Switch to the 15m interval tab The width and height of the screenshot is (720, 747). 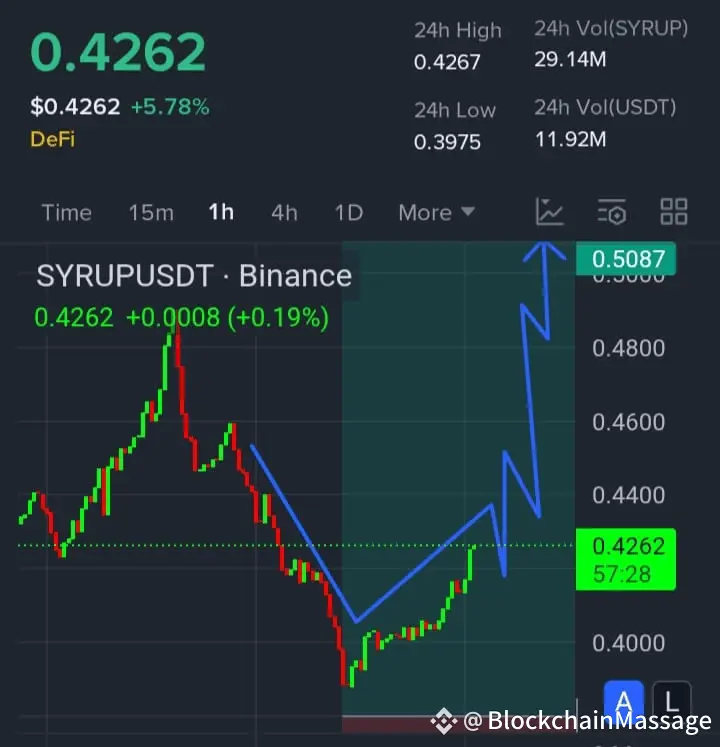pyautogui.click(x=152, y=212)
